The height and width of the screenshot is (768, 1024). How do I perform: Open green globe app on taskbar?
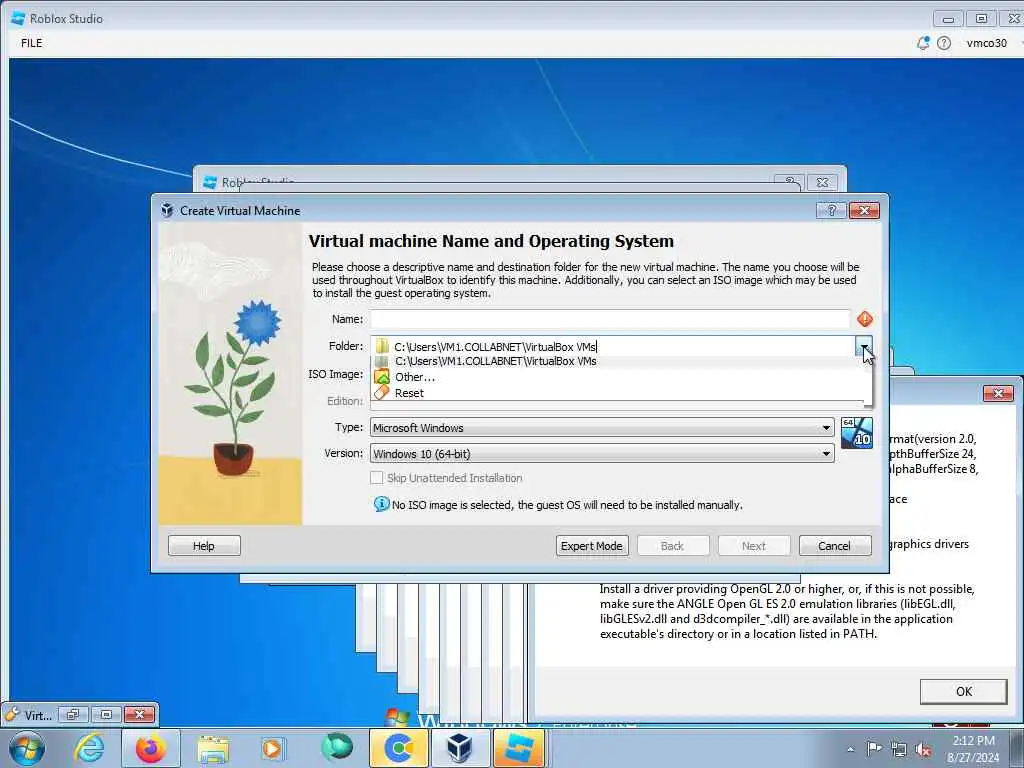[336, 747]
